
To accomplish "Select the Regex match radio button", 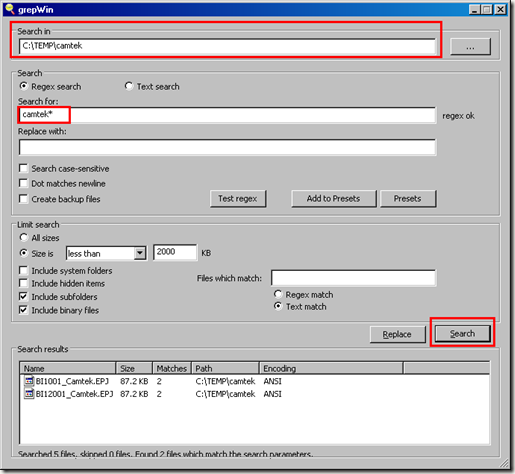I will point(278,294).
